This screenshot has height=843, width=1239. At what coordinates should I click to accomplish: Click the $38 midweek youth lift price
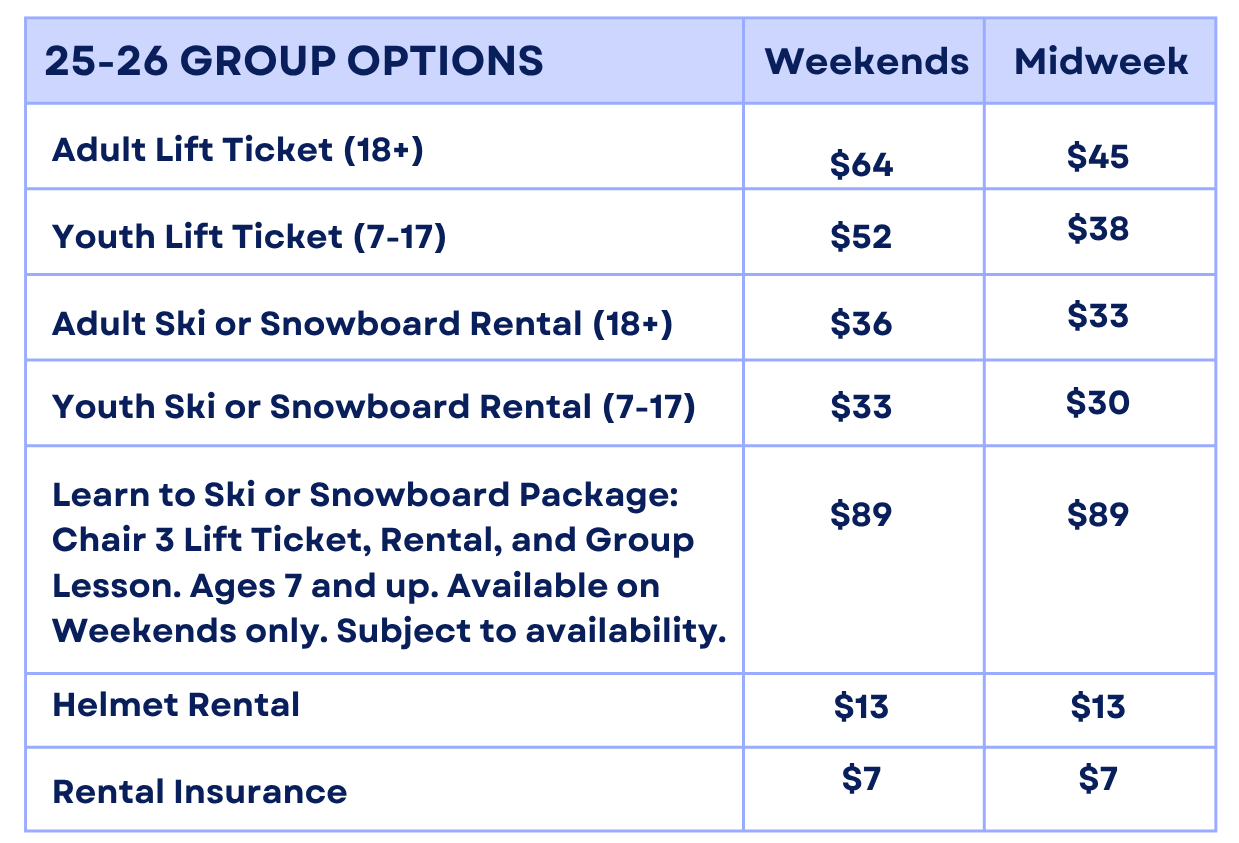coord(1098,229)
